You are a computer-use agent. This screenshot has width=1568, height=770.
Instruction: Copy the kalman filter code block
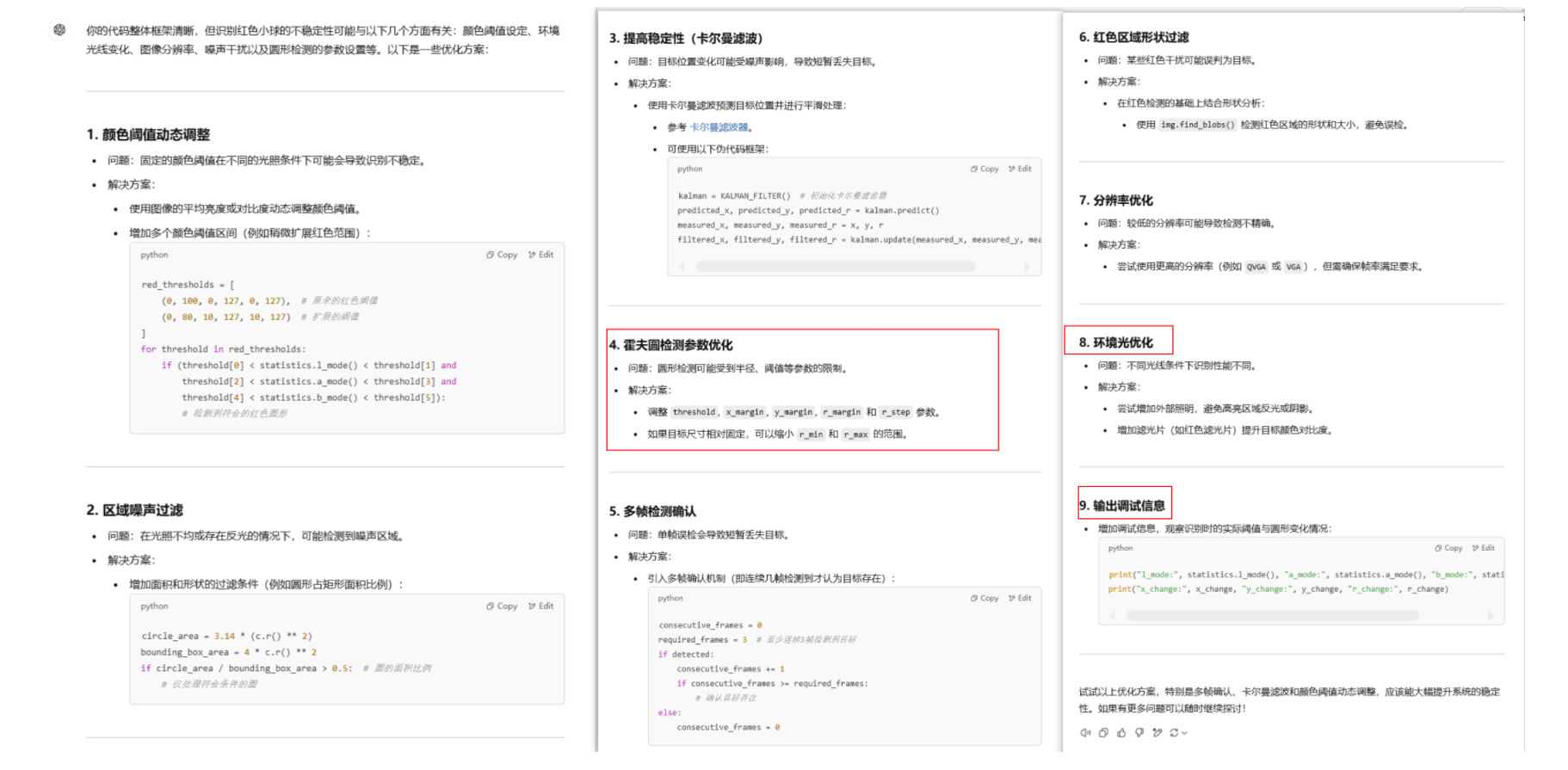pyautogui.click(x=985, y=169)
